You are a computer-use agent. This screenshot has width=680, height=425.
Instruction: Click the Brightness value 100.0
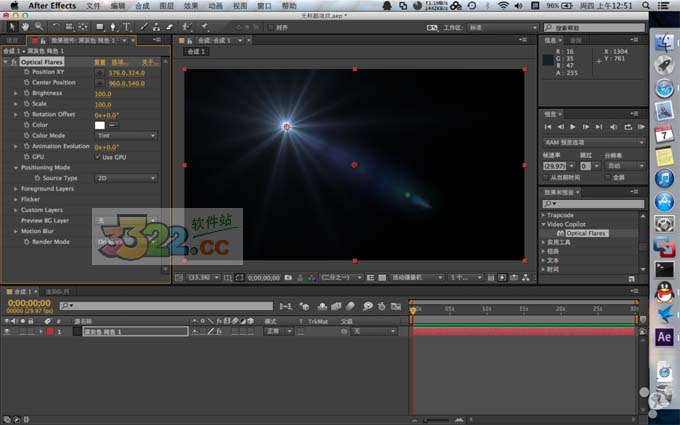[103, 94]
